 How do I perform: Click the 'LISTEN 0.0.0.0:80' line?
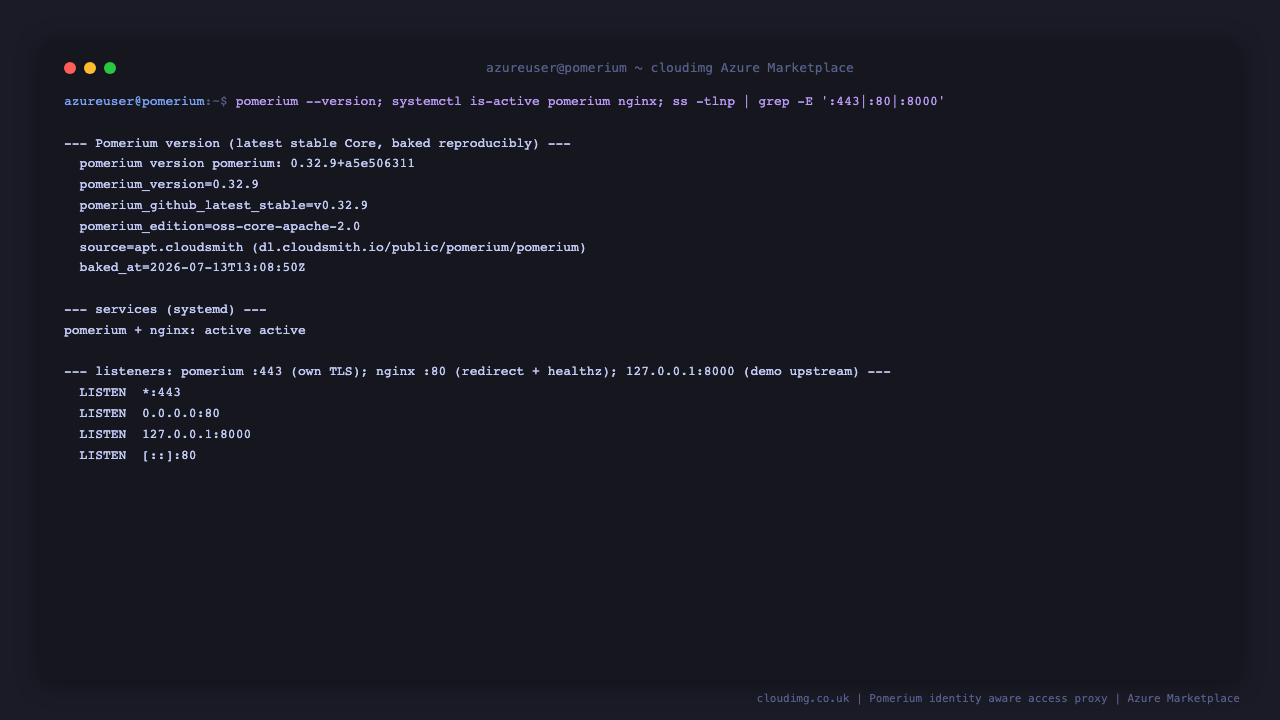pos(150,413)
